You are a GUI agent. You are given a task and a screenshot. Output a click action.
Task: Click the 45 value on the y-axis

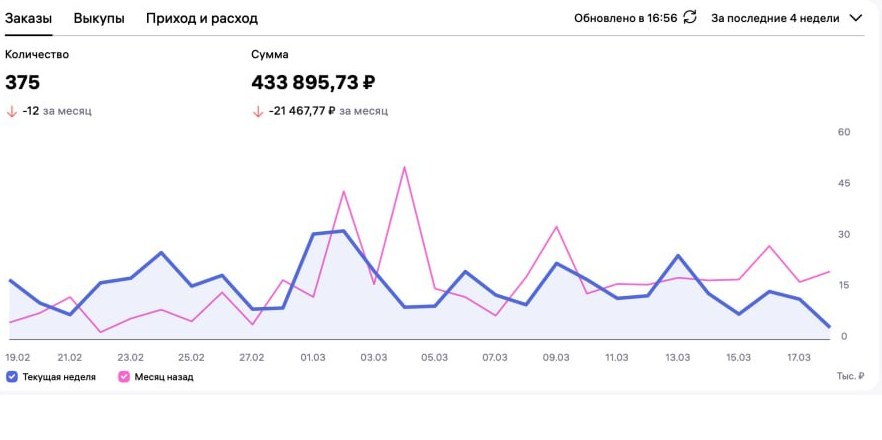point(844,183)
